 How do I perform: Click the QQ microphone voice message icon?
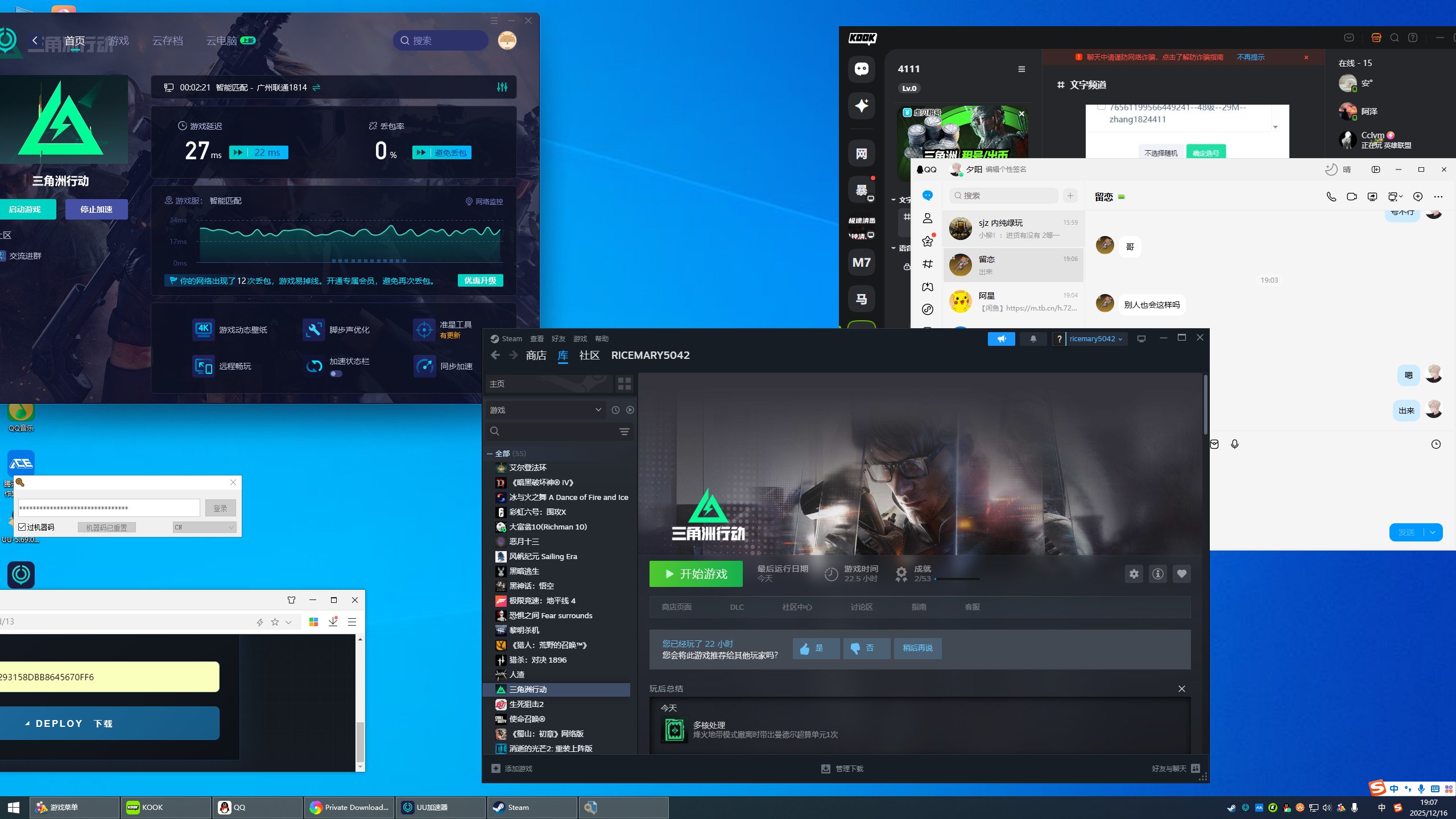coord(1235,444)
